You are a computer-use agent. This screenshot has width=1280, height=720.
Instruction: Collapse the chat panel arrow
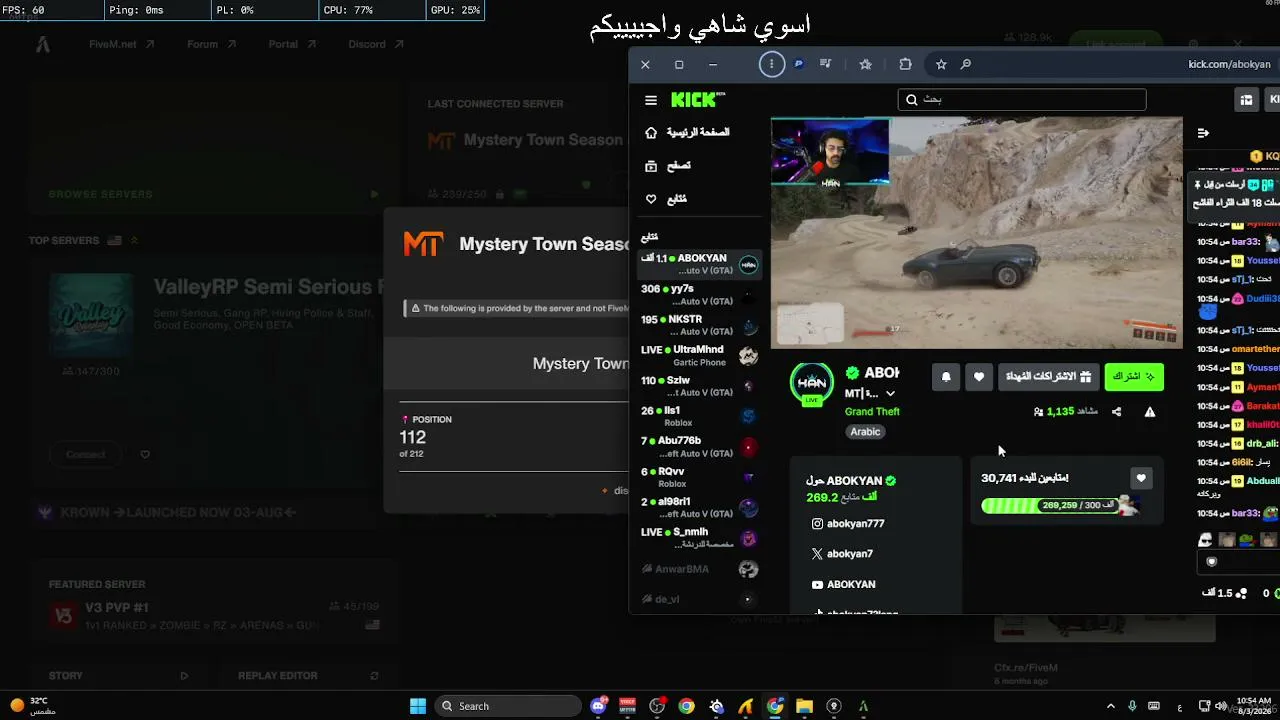click(1203, 133)
